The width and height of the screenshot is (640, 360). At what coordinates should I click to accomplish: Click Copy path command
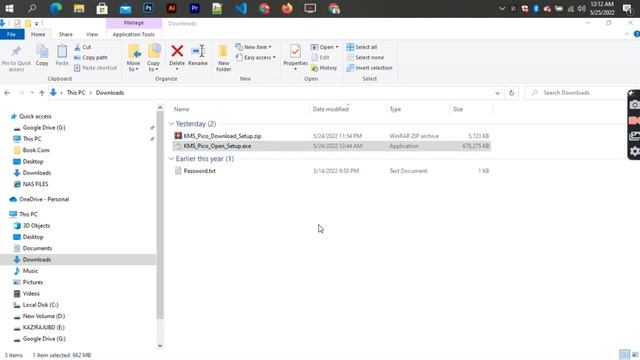pos(91,58)
